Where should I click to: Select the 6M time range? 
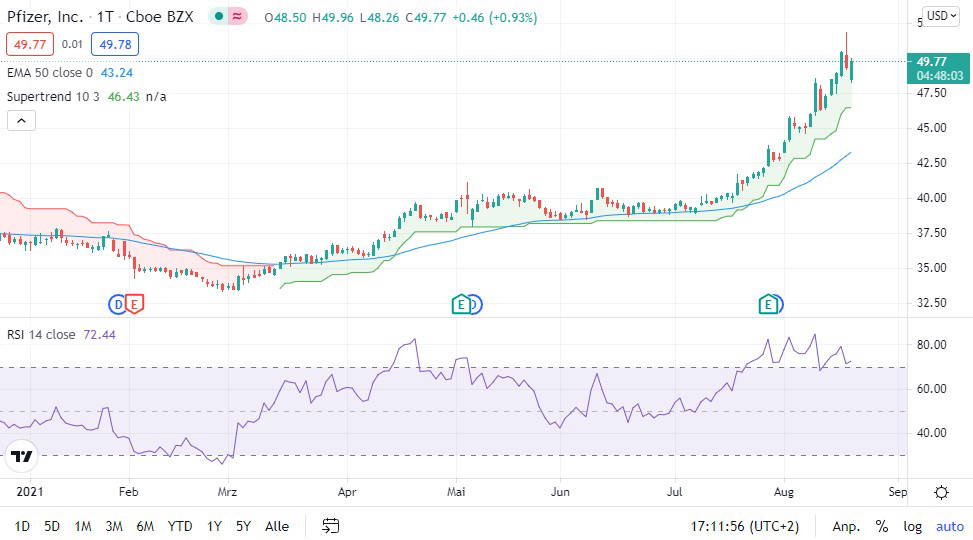[145, 526]
